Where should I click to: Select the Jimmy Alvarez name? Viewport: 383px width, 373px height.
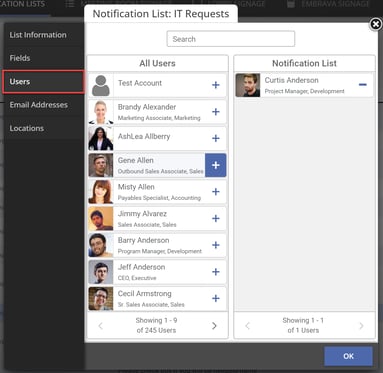(142, 214)
